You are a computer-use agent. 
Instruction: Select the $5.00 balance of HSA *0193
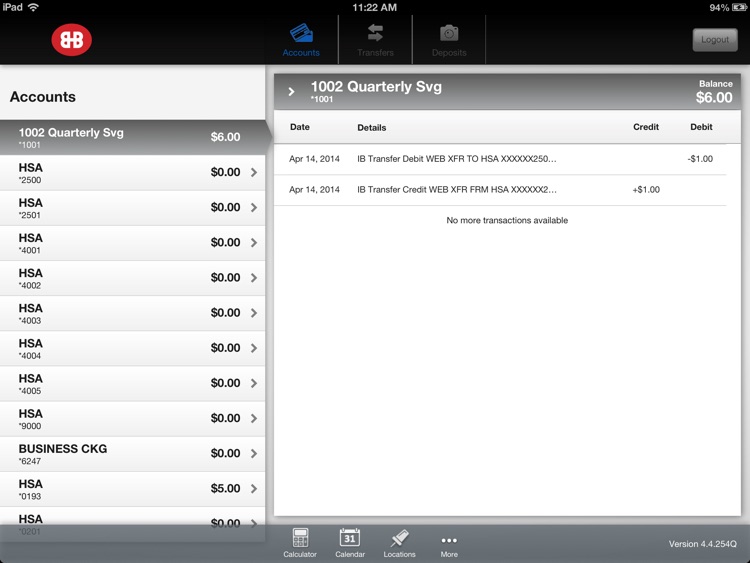pyautogui.click(x=225, y=488)
